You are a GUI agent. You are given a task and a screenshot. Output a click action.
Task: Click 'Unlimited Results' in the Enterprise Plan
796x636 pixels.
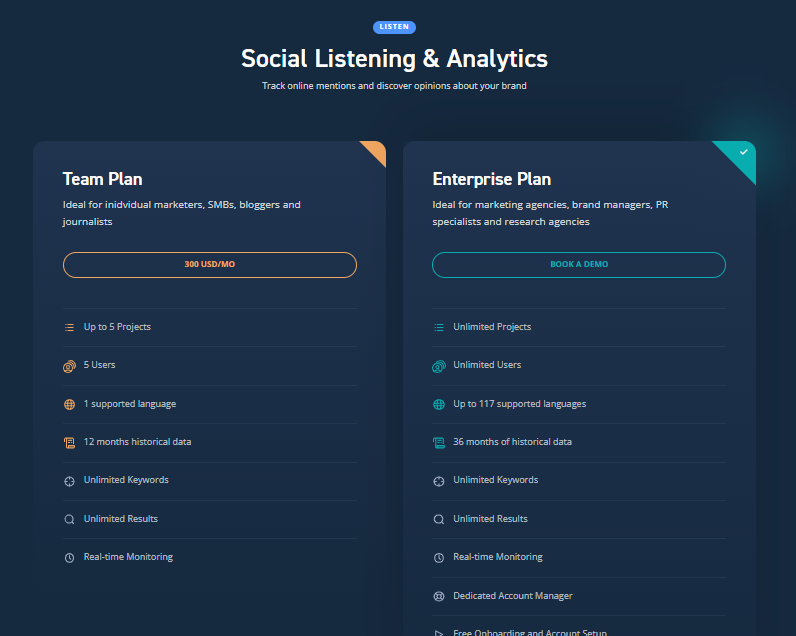coord(490,519)
